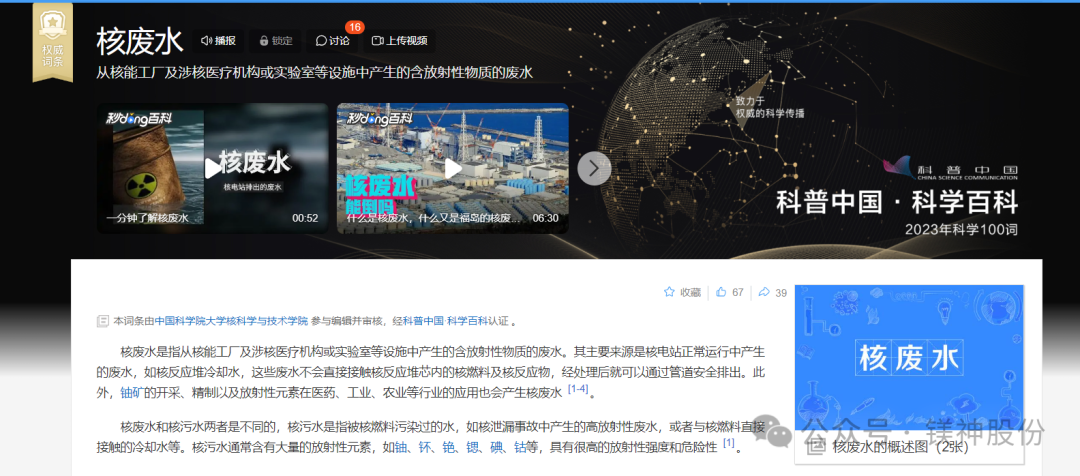Click the 锁定 lock icon

tap(264, 41)
